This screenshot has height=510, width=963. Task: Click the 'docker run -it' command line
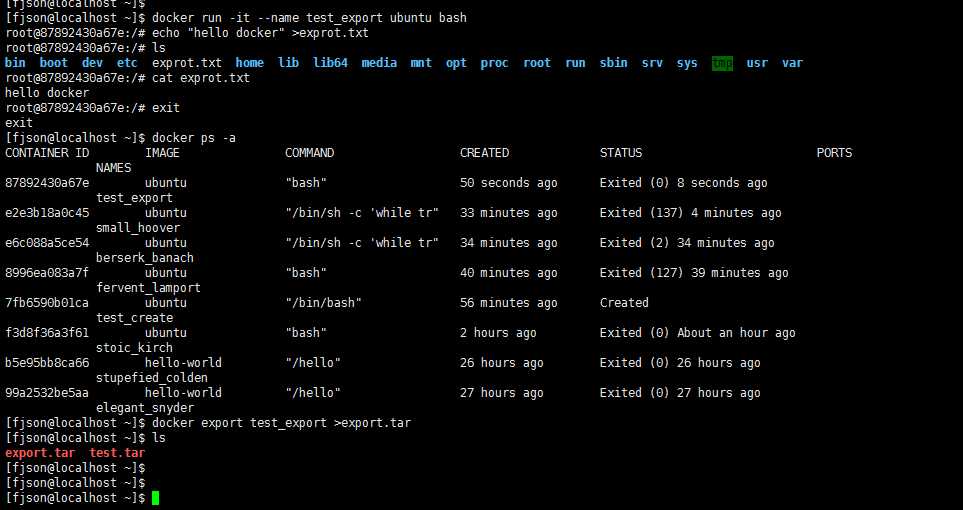309,18
